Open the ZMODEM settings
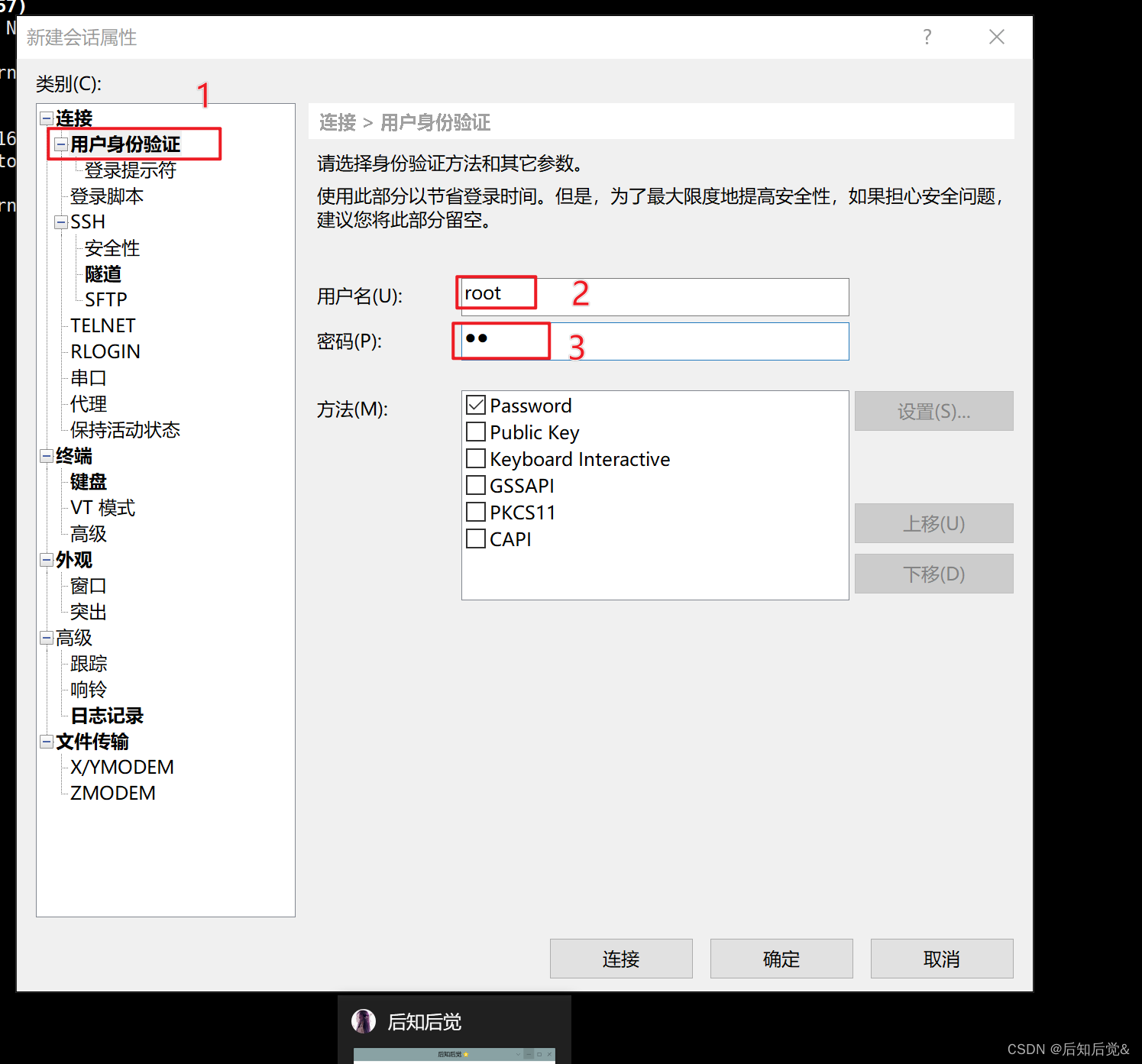The height and width of the screenshot is (1064, 1142). click(113, 793)
